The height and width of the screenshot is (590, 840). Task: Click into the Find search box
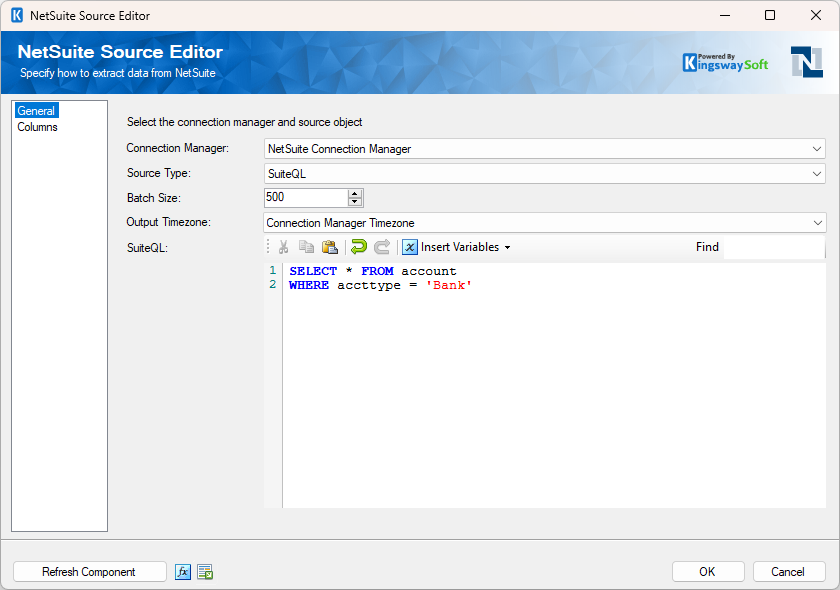(x=774, y=248)
